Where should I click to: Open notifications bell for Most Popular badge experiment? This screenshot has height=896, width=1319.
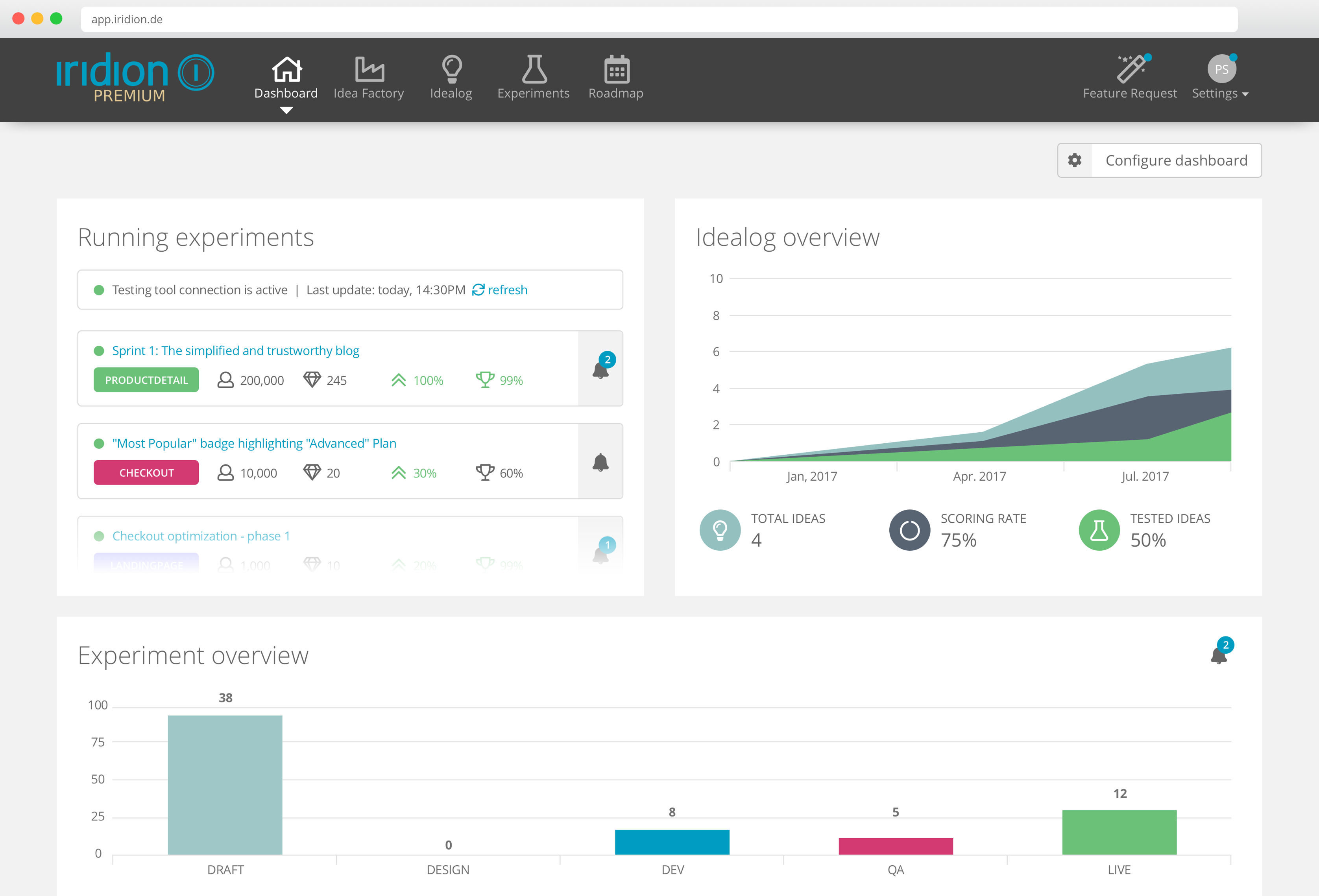pos(600,462)
